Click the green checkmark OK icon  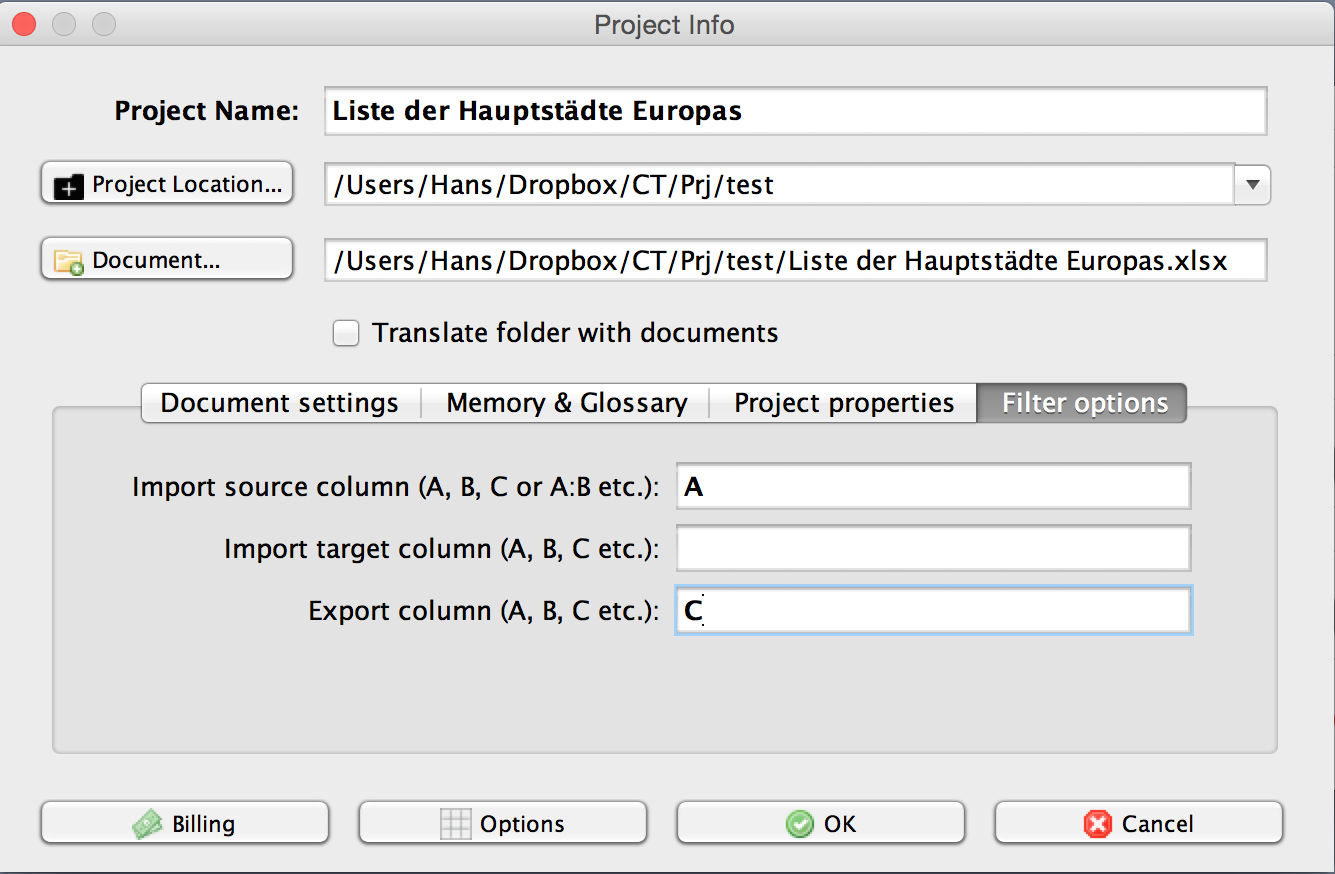799,824
